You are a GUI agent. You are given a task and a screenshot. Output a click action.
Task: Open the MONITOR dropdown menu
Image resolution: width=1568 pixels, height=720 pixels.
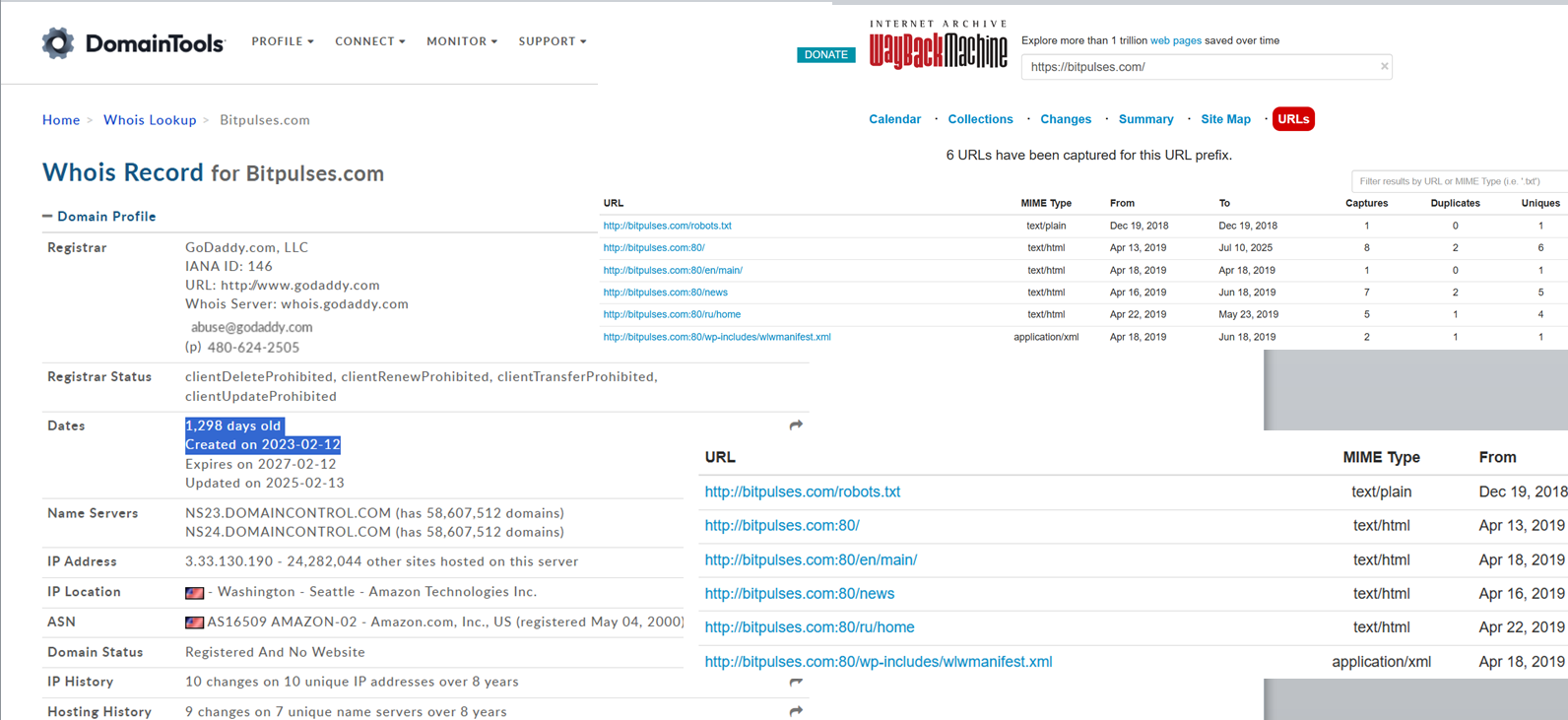[462, 41]
